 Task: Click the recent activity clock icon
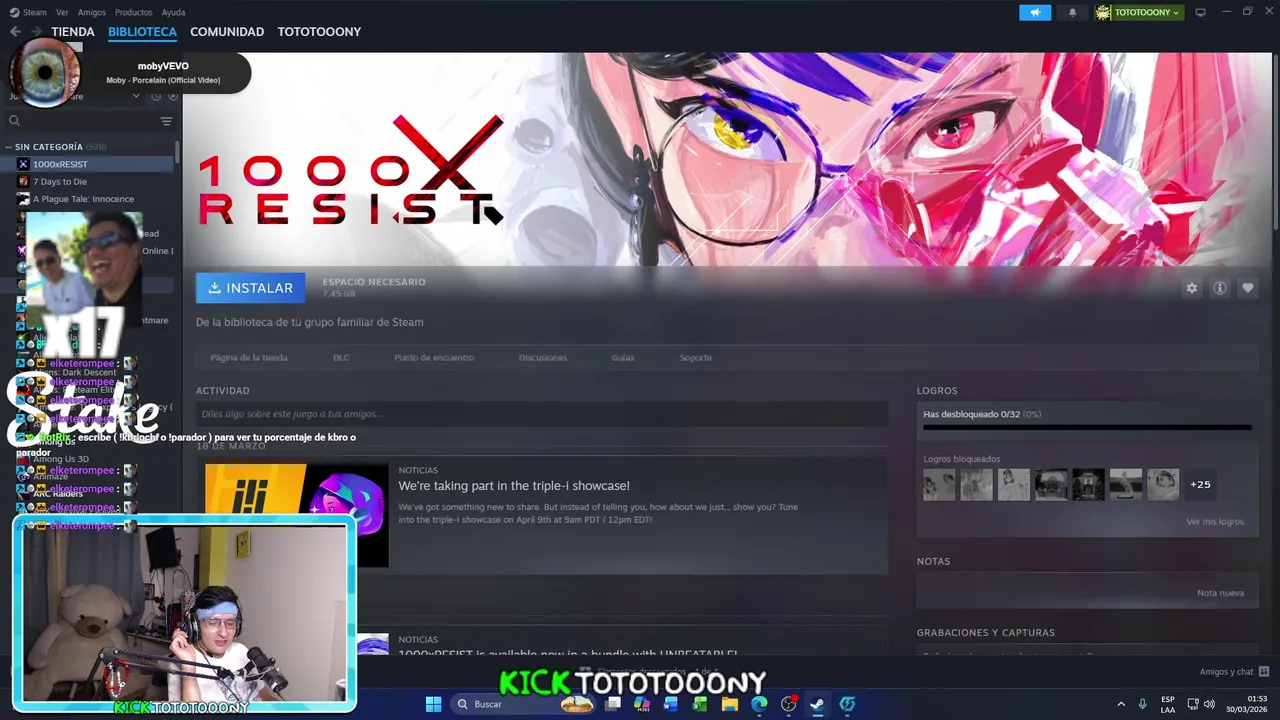(156, 96)
